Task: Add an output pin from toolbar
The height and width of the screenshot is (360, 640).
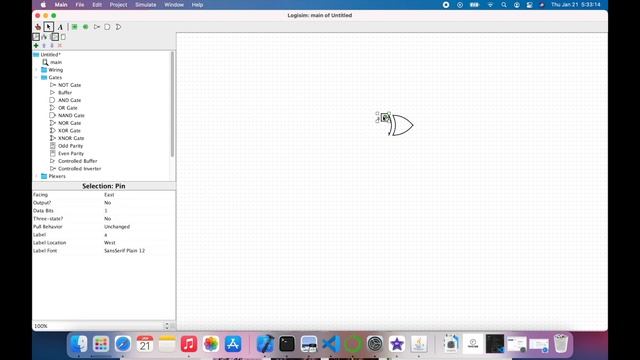Action: pyautogui.click(x=86, y=27)
